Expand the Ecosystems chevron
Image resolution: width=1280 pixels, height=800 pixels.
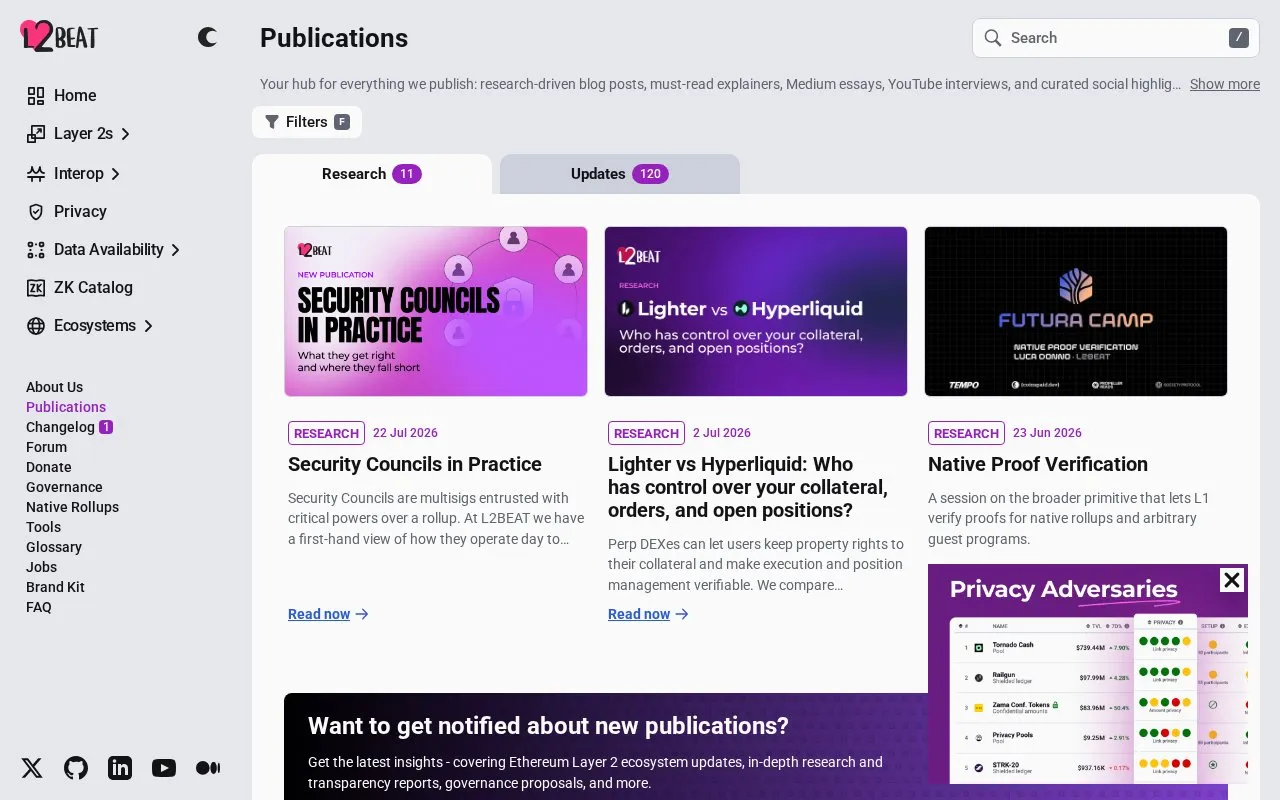click(148, 326)
